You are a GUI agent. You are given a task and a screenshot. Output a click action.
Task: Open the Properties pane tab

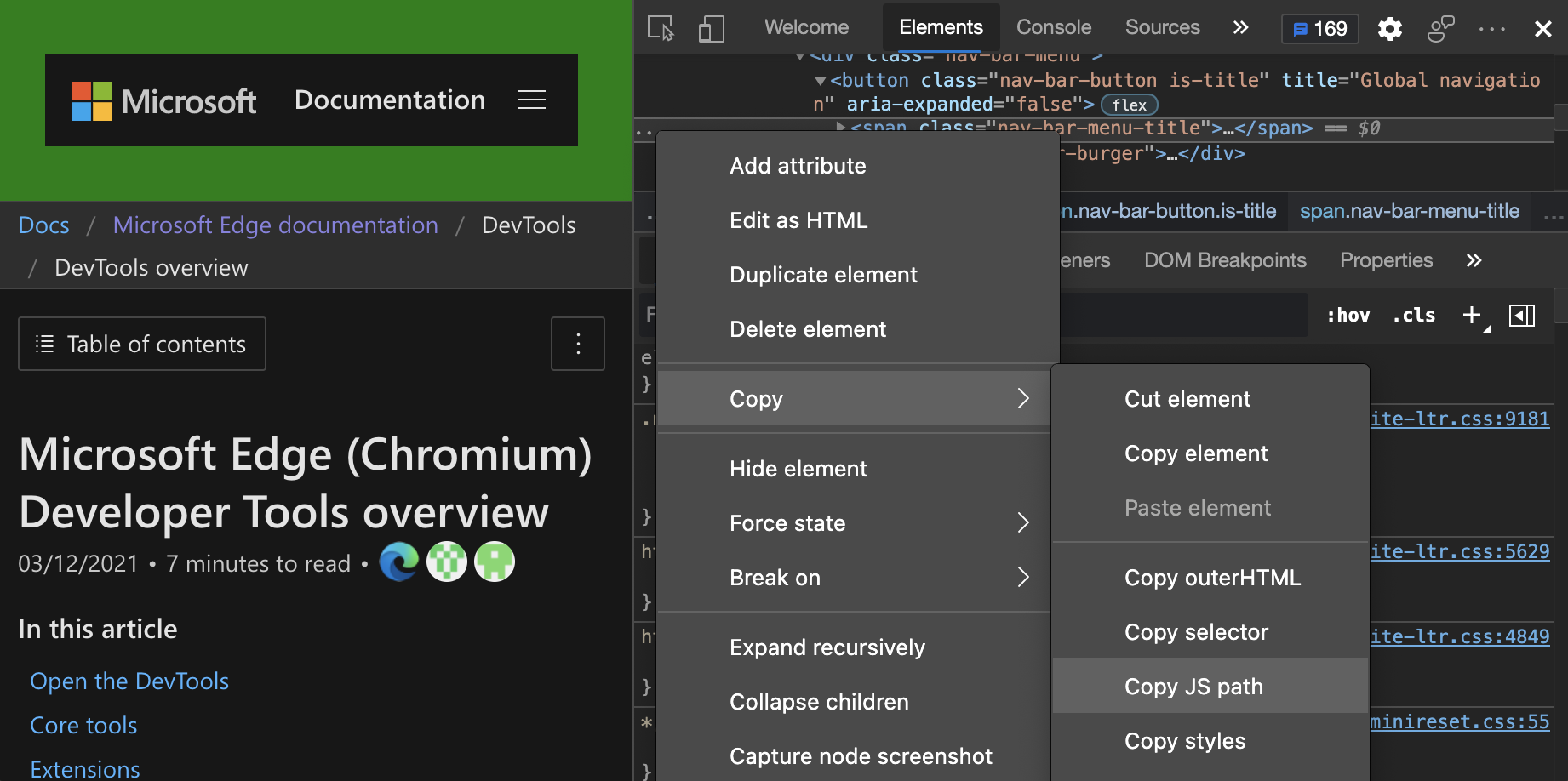[1386, 260]
